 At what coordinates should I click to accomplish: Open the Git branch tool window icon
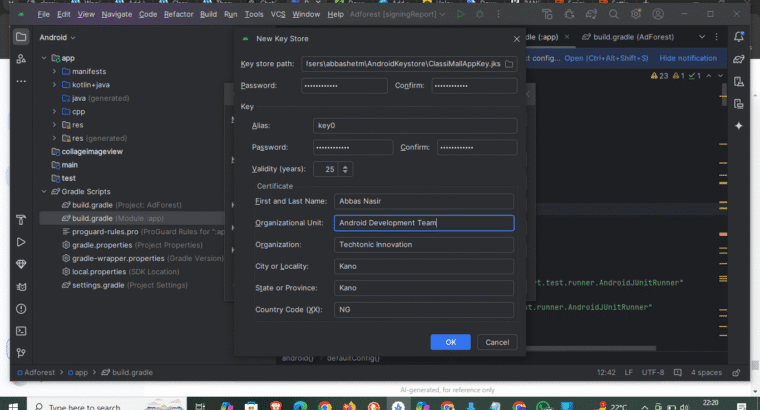click(x=21, y=353)
